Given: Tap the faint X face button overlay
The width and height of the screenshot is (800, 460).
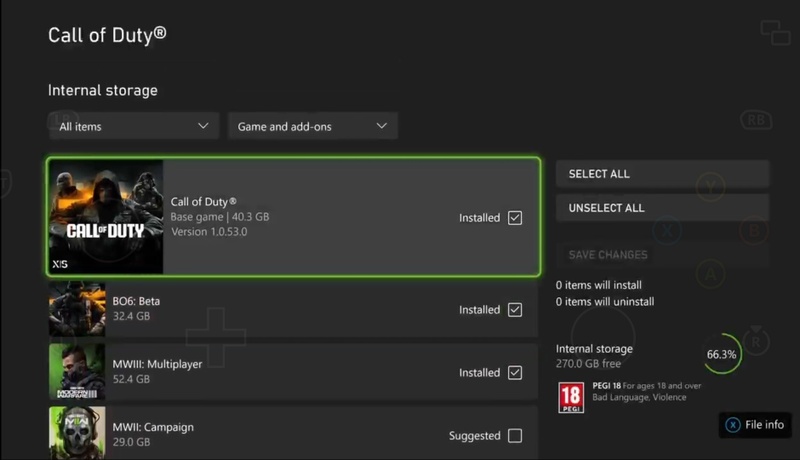Looking at the screenshot, I should tap(667, 231).
